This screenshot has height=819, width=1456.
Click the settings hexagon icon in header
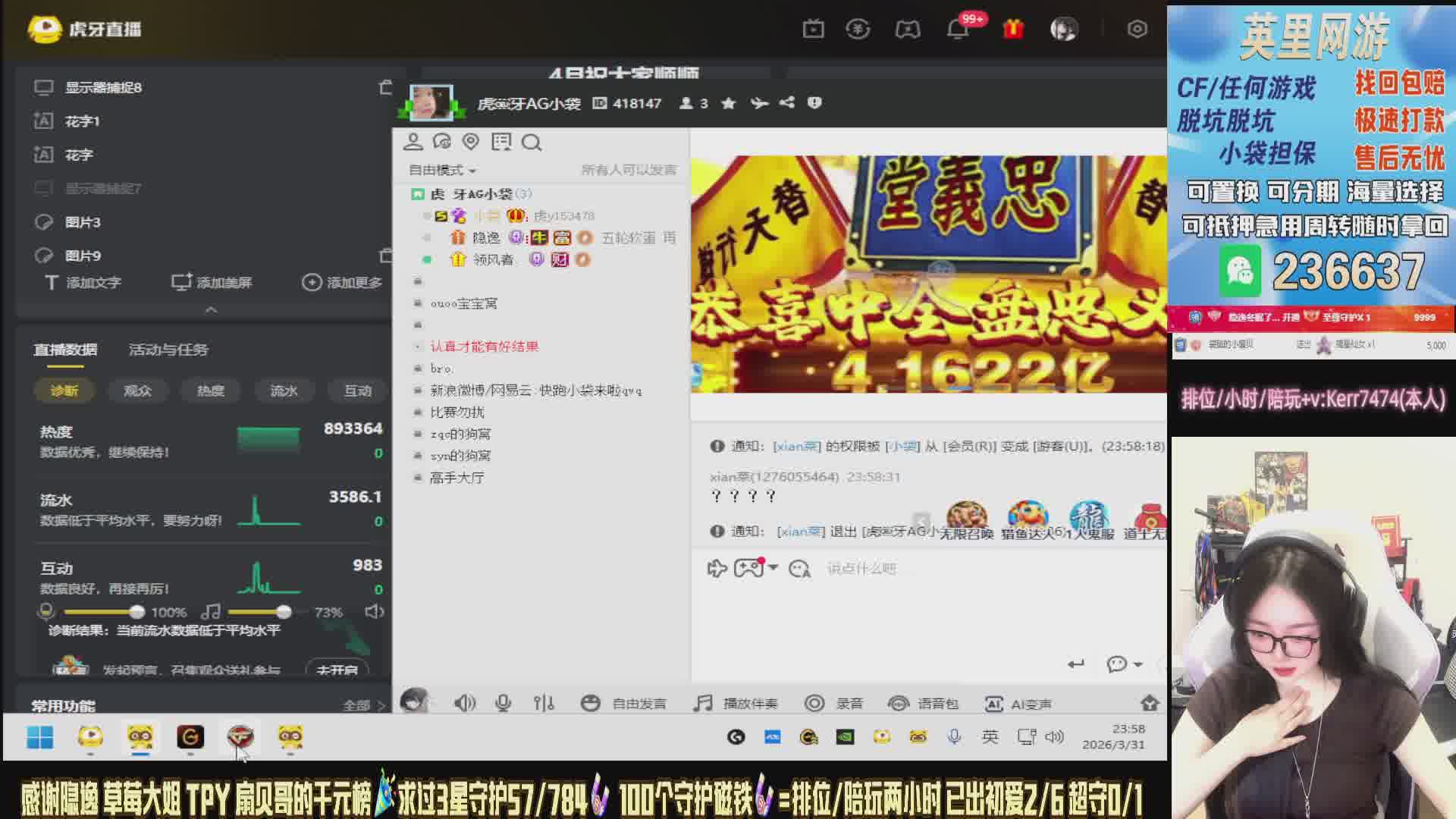click(x=1137, y=29)
